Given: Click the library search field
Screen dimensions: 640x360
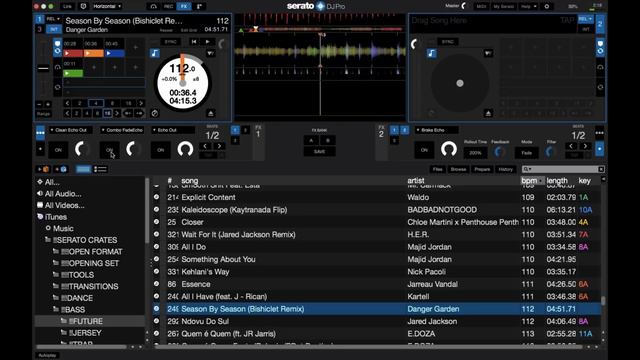Looking at the screenshot, I should click(x=563, y=169).
